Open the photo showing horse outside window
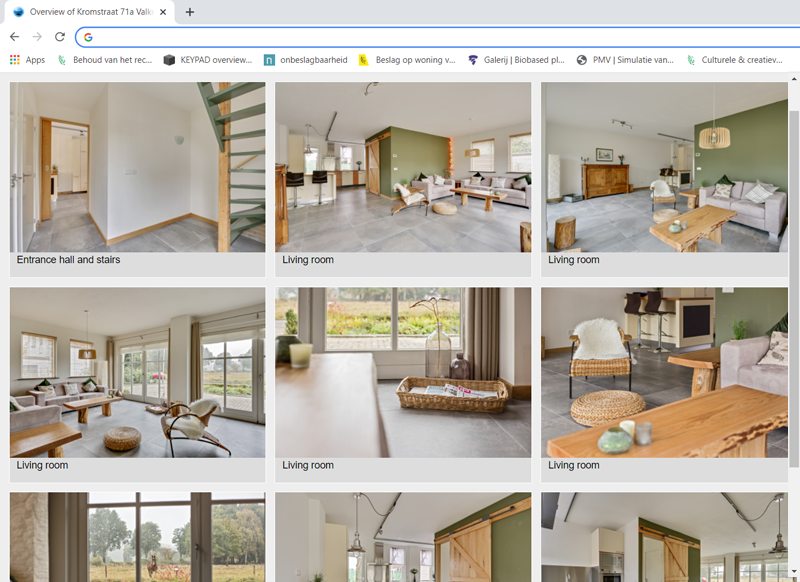This screenshot has height=582, width=800. click(138, 537)
